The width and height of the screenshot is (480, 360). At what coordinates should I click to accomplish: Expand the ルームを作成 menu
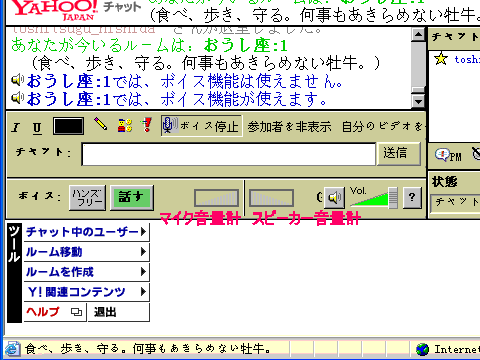click(86, 272)
